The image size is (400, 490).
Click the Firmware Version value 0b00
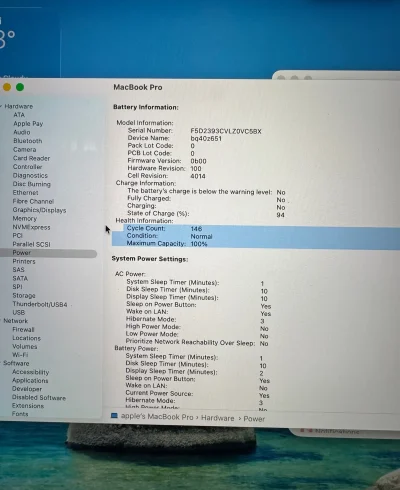pyautogui.click(x=198, y=161)
